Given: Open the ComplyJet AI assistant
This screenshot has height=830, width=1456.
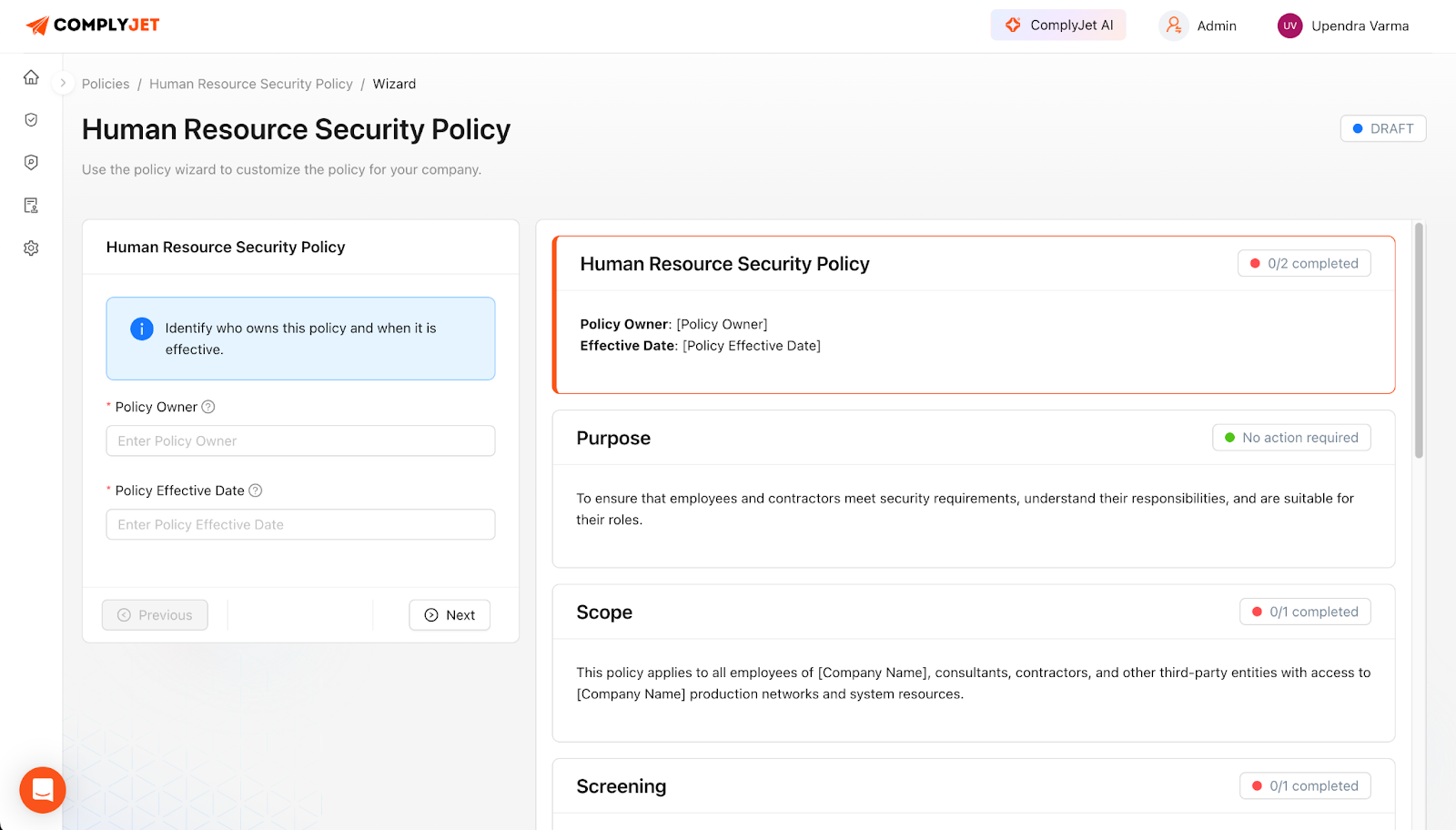Looking at the screenshot, I should pyautogui.click(x=1058, y=25).
